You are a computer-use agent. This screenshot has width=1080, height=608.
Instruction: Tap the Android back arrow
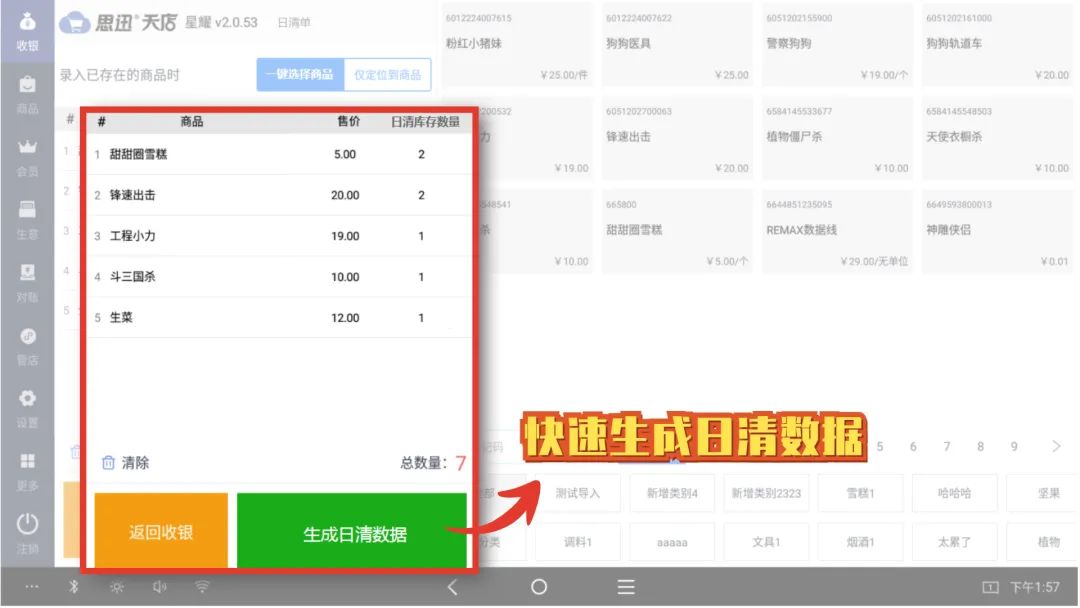(x=452, y=587)
